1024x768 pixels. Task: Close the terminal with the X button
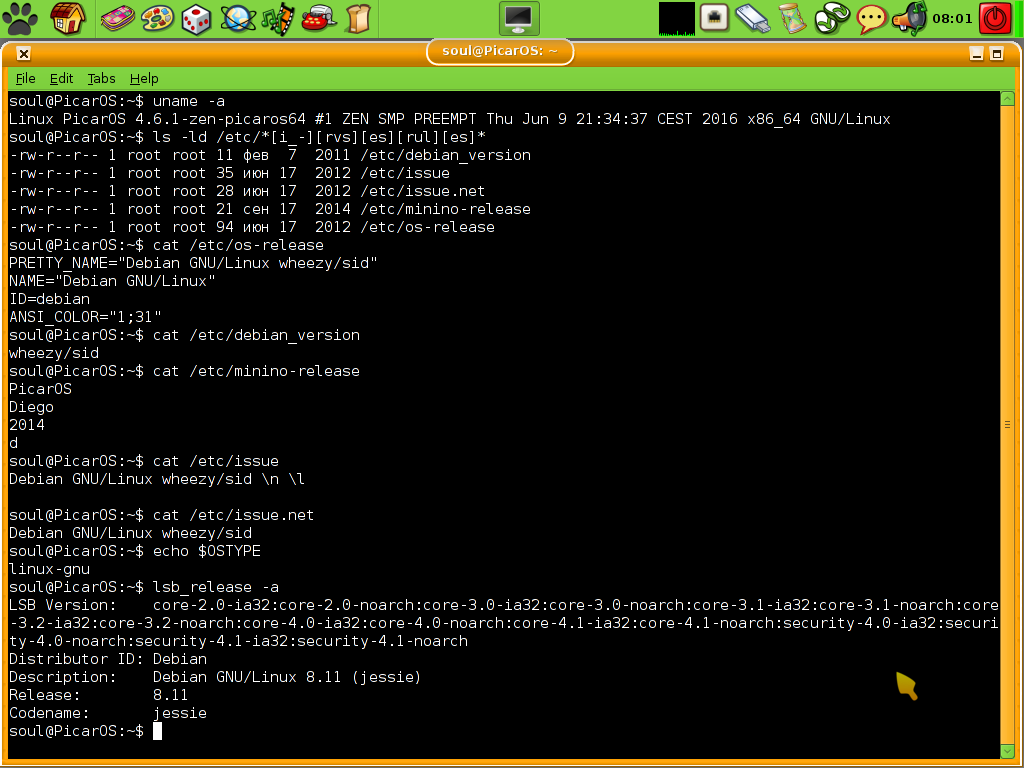[x=24, y=54]
